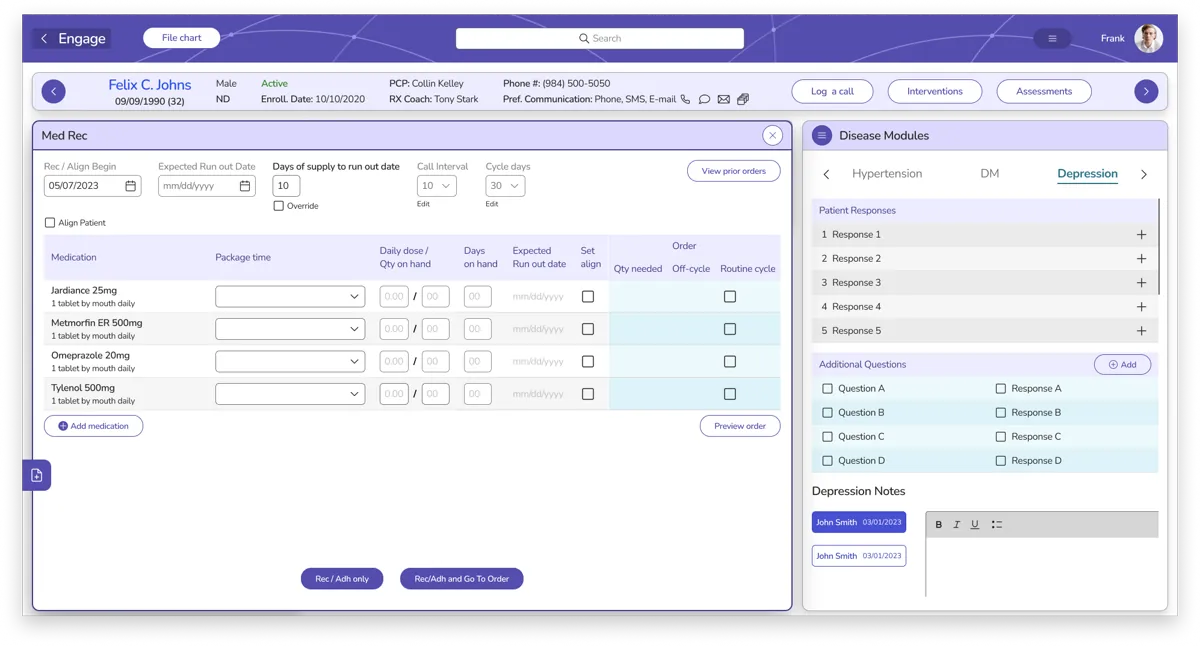Tick Set align for Jardiance 25mg
The width and height of the screenshot is (1200, 646).
point(588,297)
